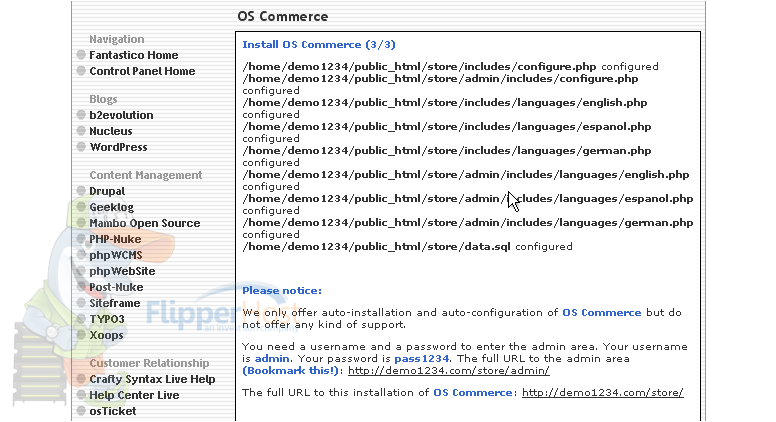Image resolution: width=776 pixels, height=422 pixels.
Task: Click the bullet icon beside WordPress
Action: coord(81,147)
